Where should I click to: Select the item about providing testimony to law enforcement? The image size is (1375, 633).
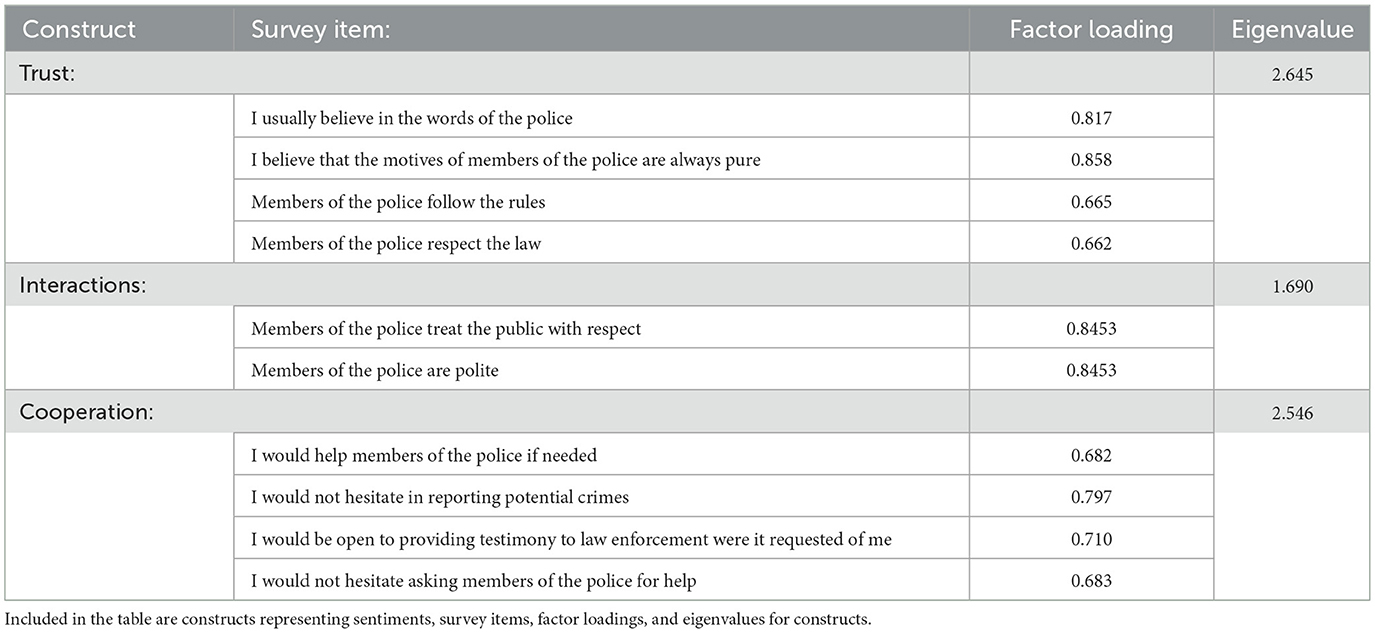click(x=571, y=540)
